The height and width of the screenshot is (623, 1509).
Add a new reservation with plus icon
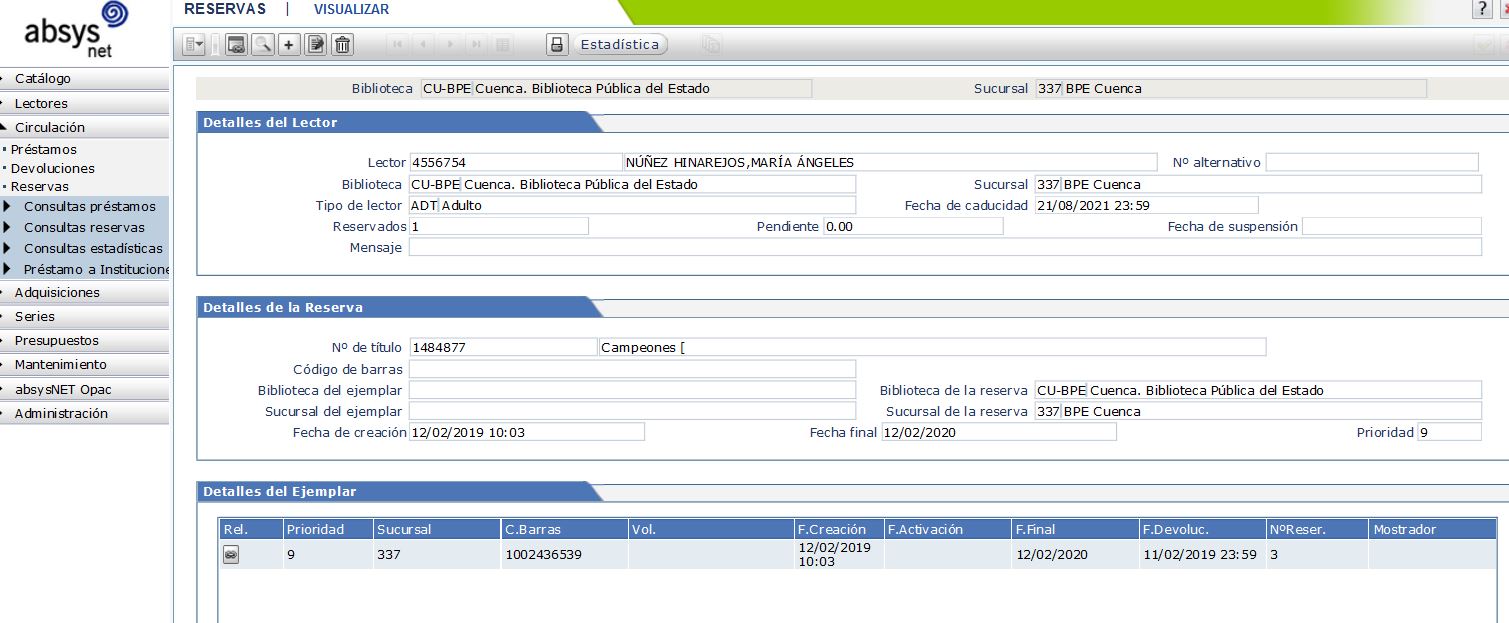tap(289, 44)
